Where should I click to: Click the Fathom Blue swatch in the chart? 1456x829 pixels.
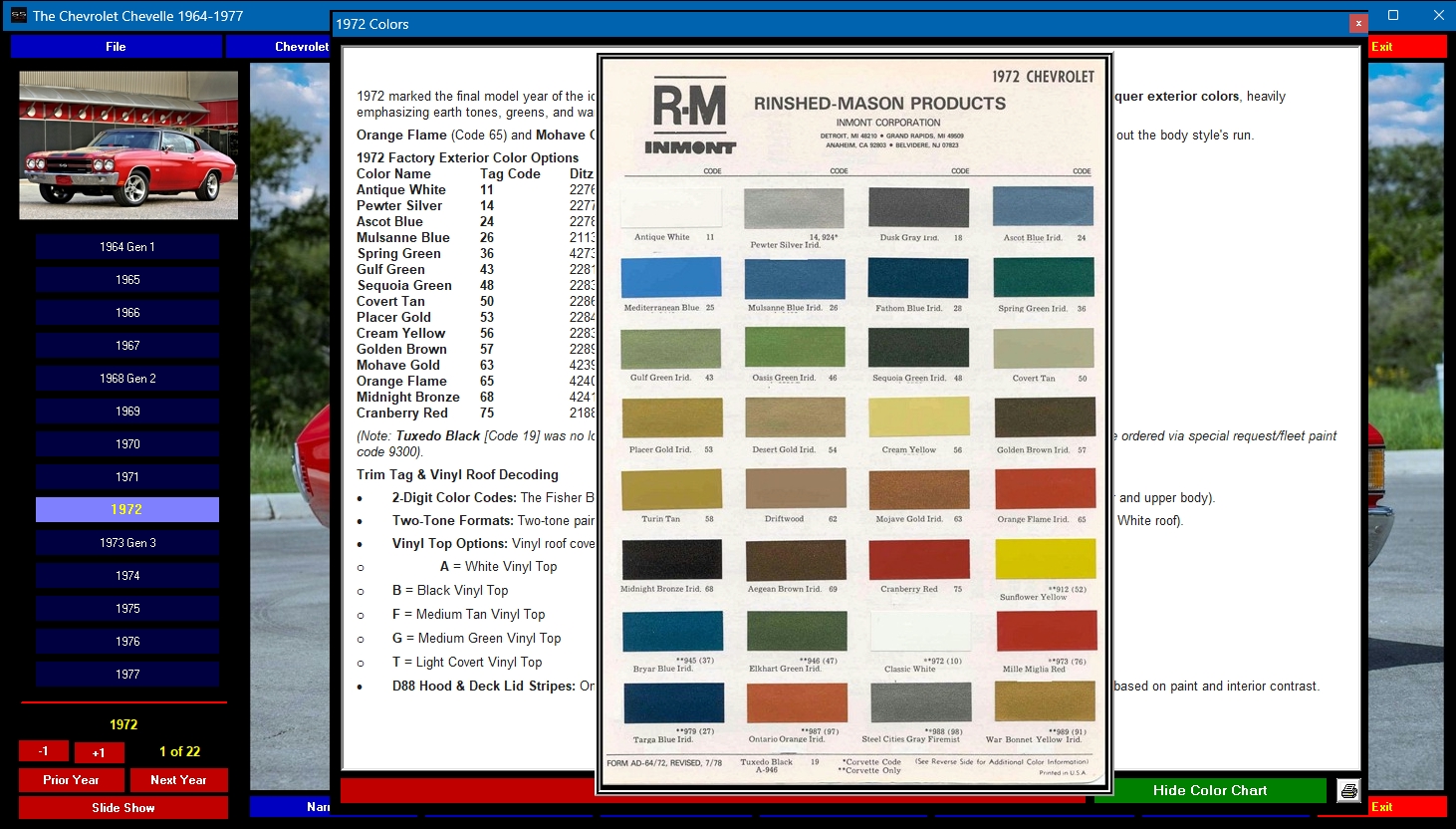pyautogui.click(x=918, y=278)
